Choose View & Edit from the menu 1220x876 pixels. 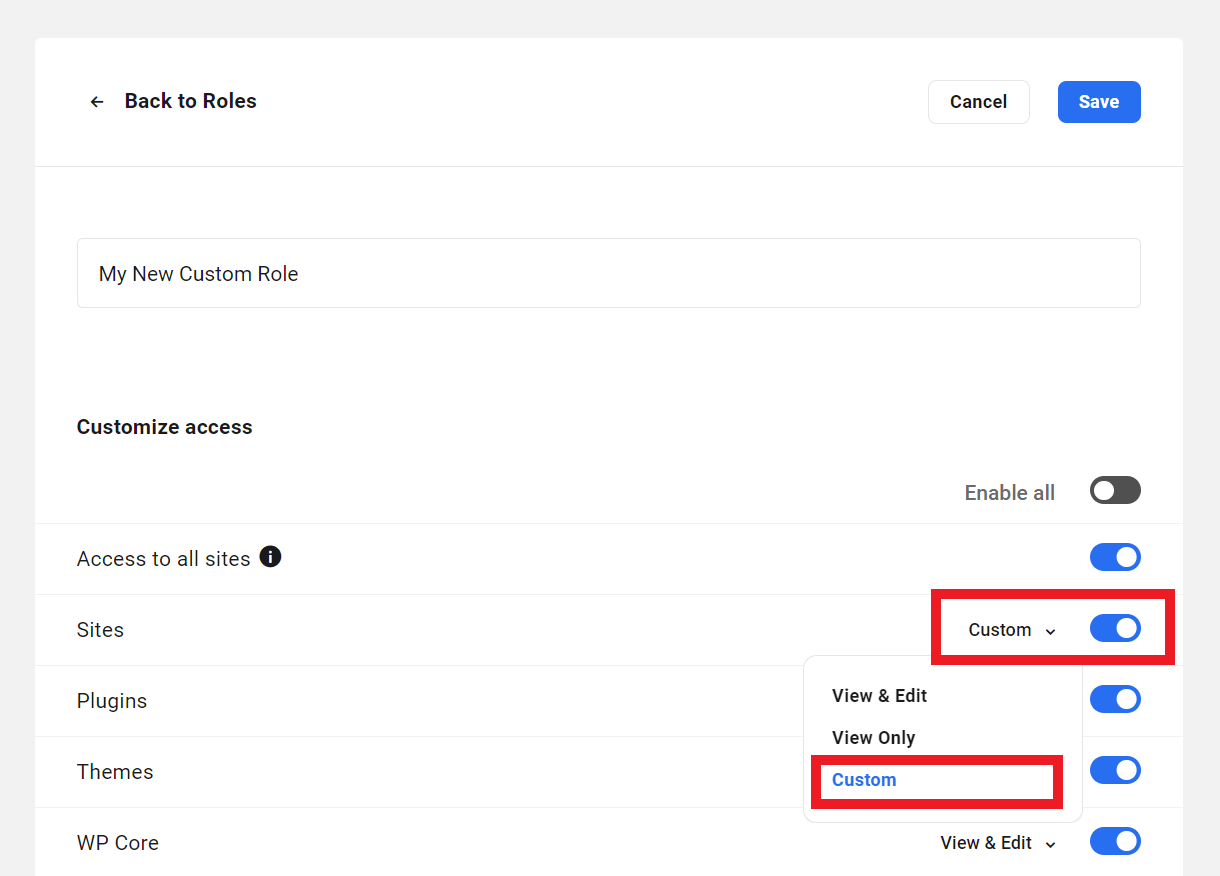click(880, 696)
